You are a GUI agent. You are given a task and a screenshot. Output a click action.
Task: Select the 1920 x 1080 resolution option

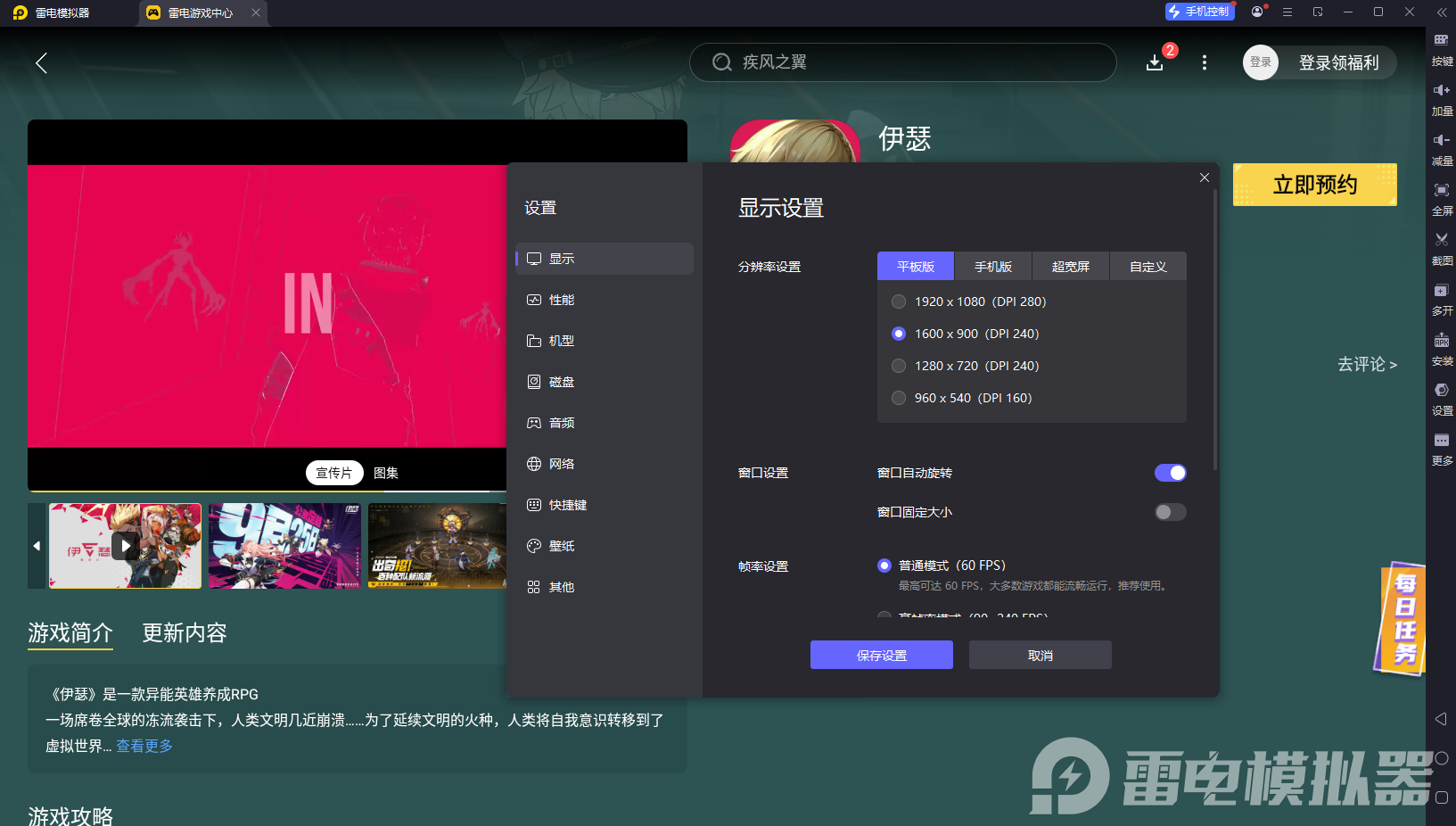898,301
